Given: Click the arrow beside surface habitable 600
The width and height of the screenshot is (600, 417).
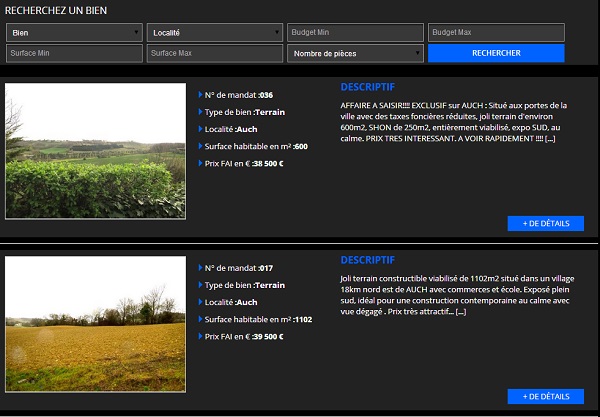Looking at the screenshot, I should 200,146.
